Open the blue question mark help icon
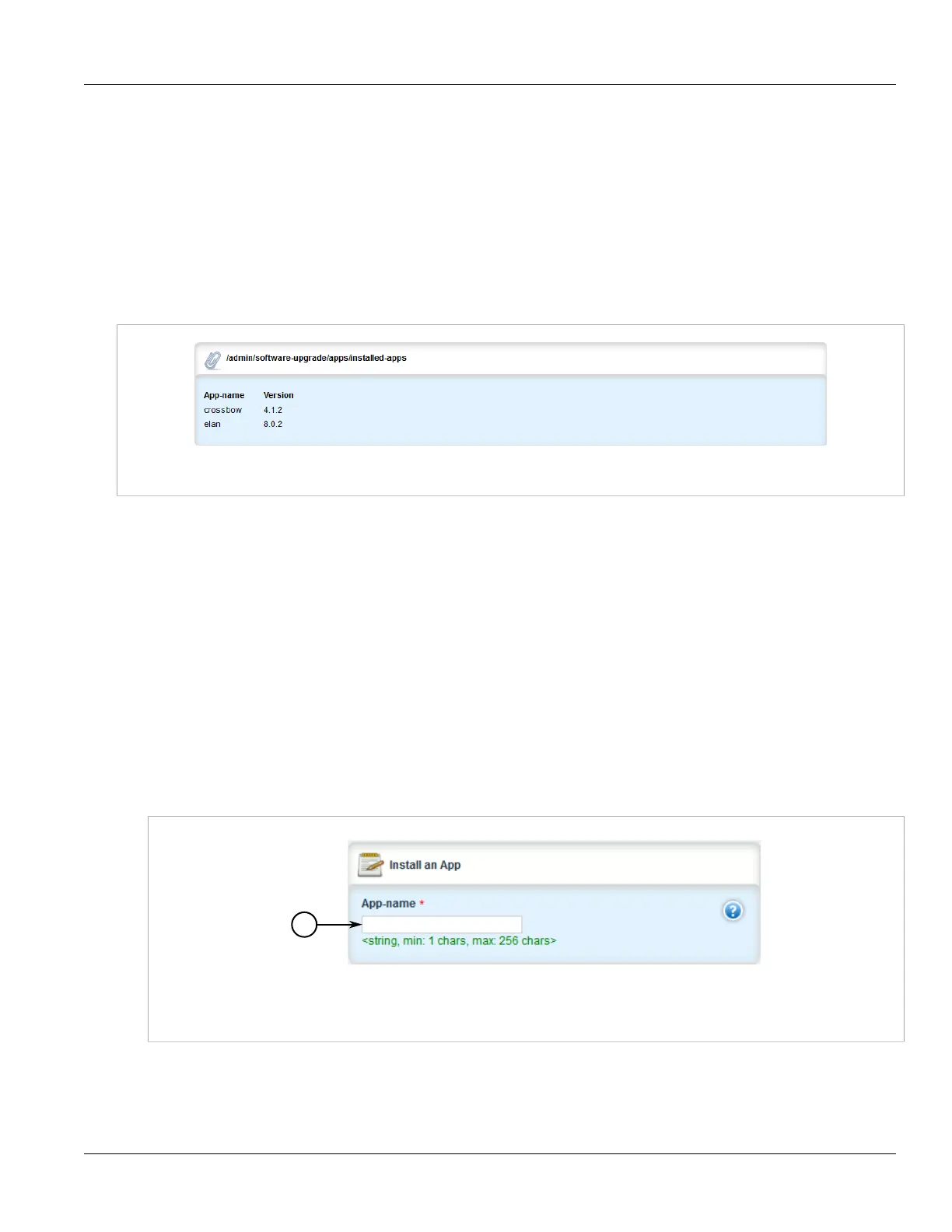 point(733,911)
